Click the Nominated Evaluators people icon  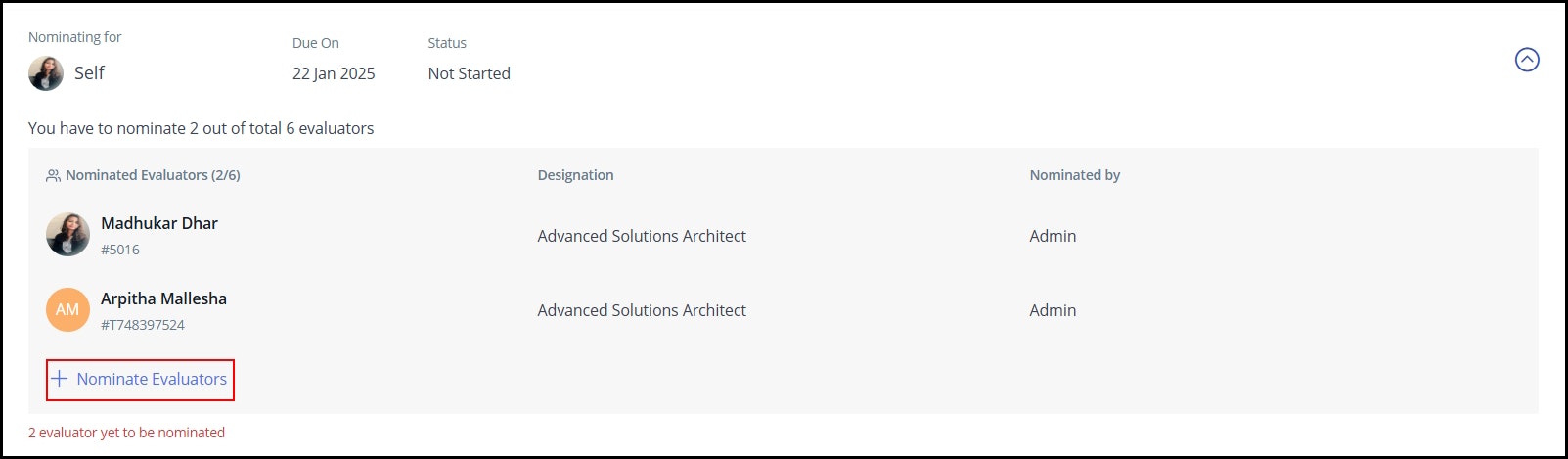click(x=53, y=176)
